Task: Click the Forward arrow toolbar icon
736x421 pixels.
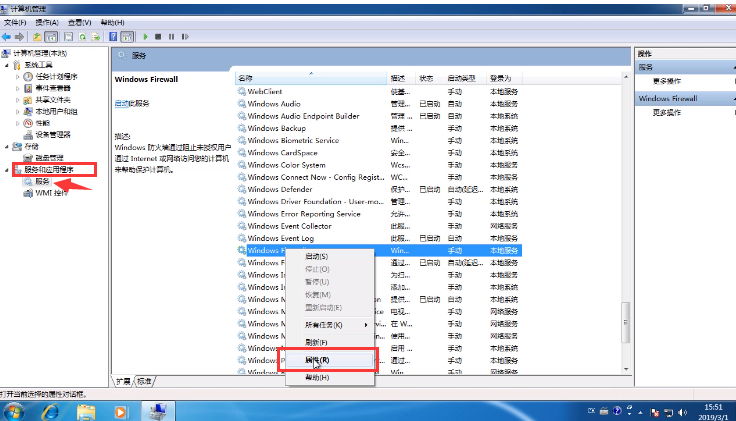Action: [x=19, y=37]
